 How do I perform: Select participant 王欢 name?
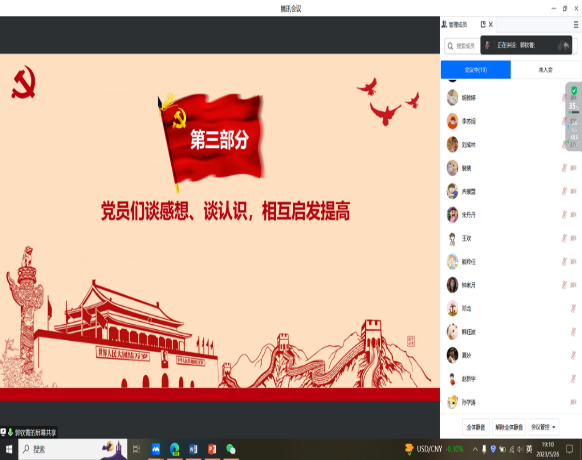pyautogui.click(x=467, y=238)
